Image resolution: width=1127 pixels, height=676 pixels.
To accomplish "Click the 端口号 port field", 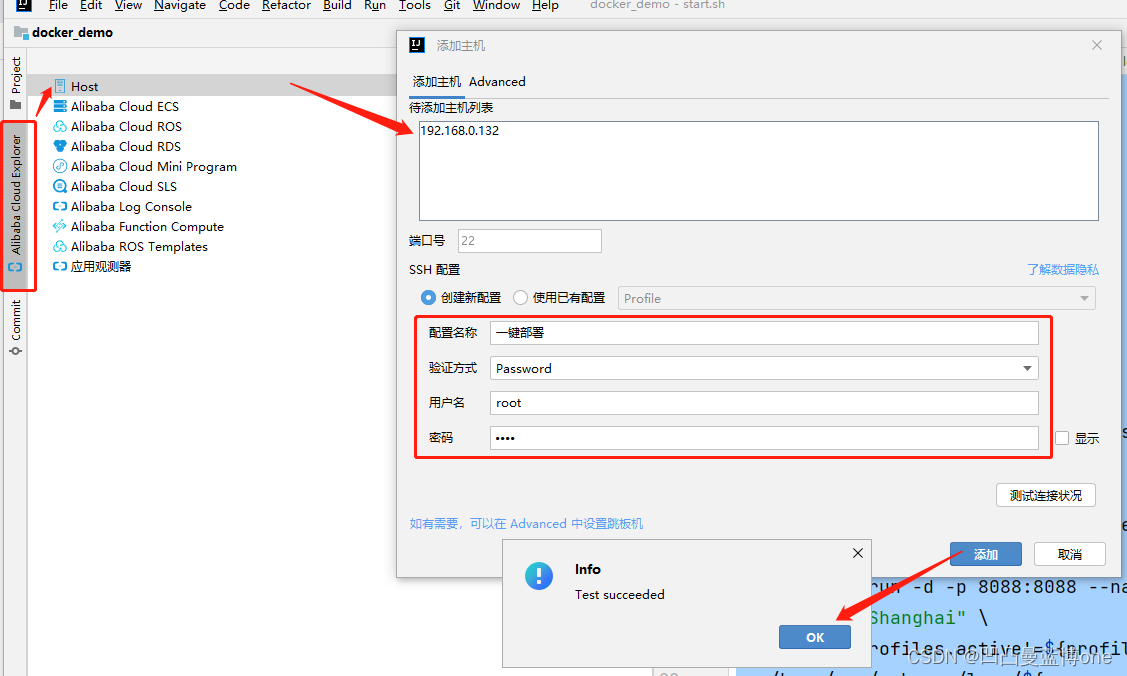I will (x=530, y=241).
